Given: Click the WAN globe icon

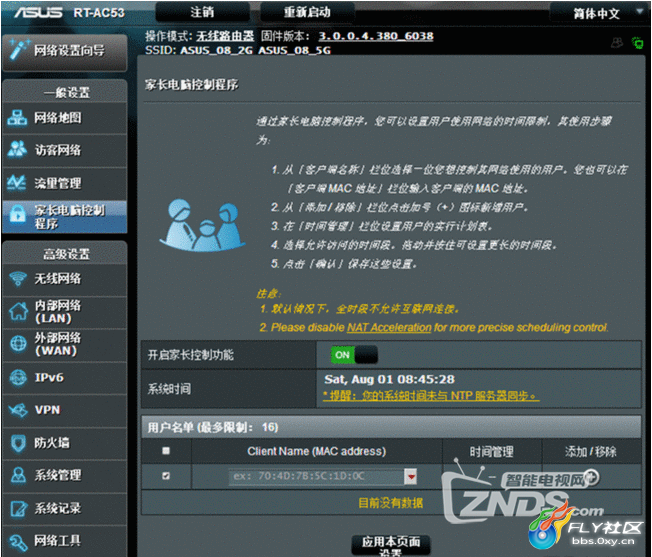Looking at the screenshot, I should tap(18, 344).
